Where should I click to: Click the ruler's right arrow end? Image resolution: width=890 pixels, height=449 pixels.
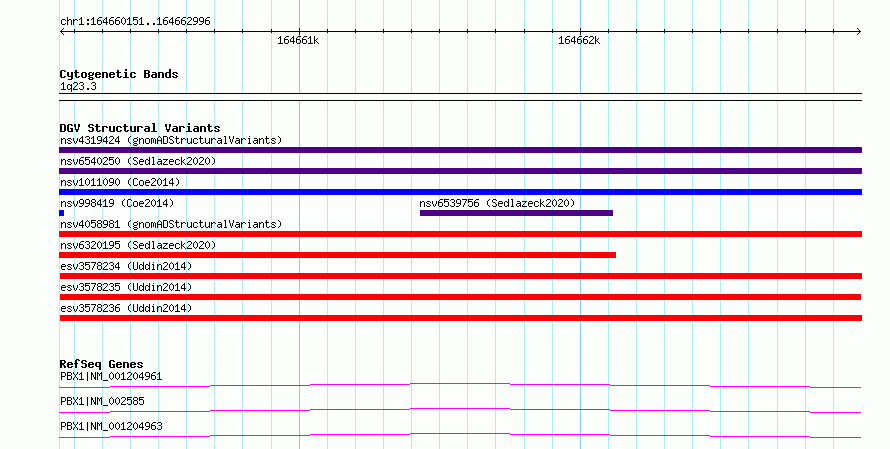(859, 32)
